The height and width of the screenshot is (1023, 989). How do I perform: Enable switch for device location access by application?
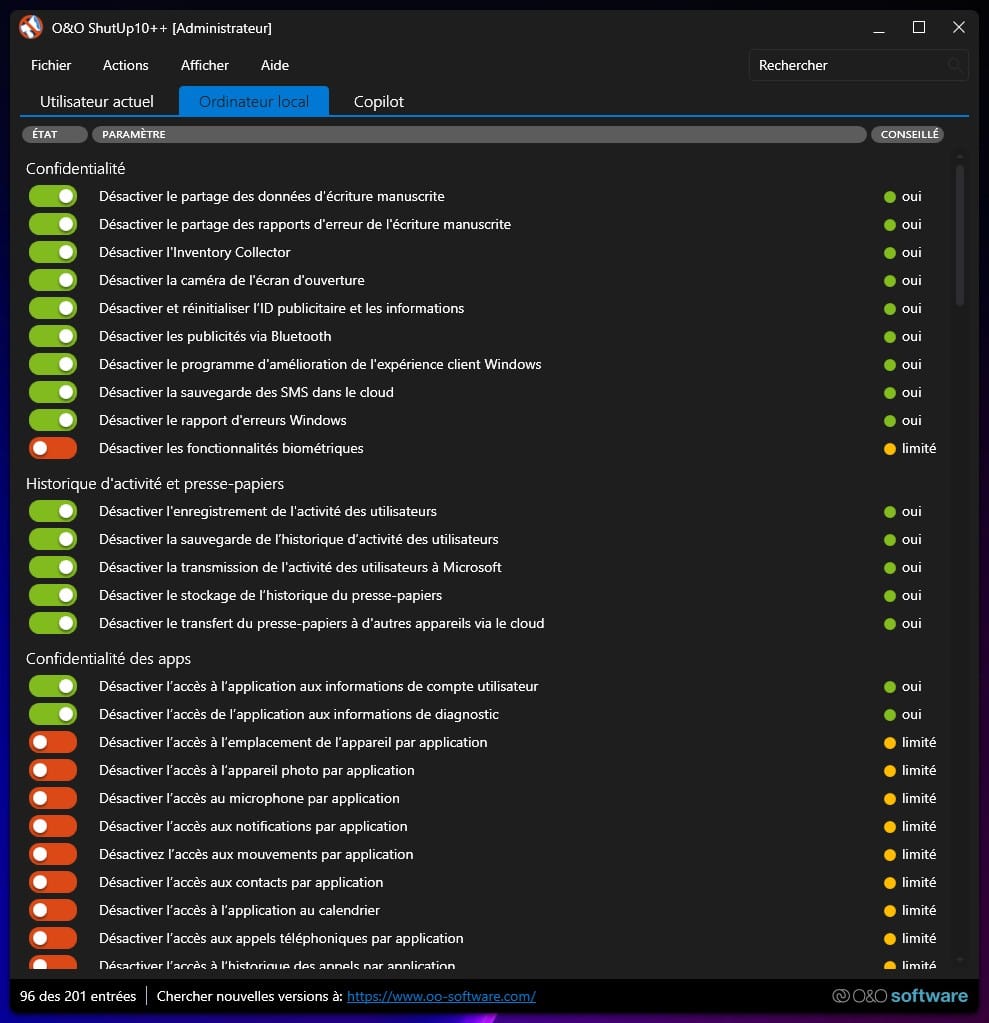(53, 742)
